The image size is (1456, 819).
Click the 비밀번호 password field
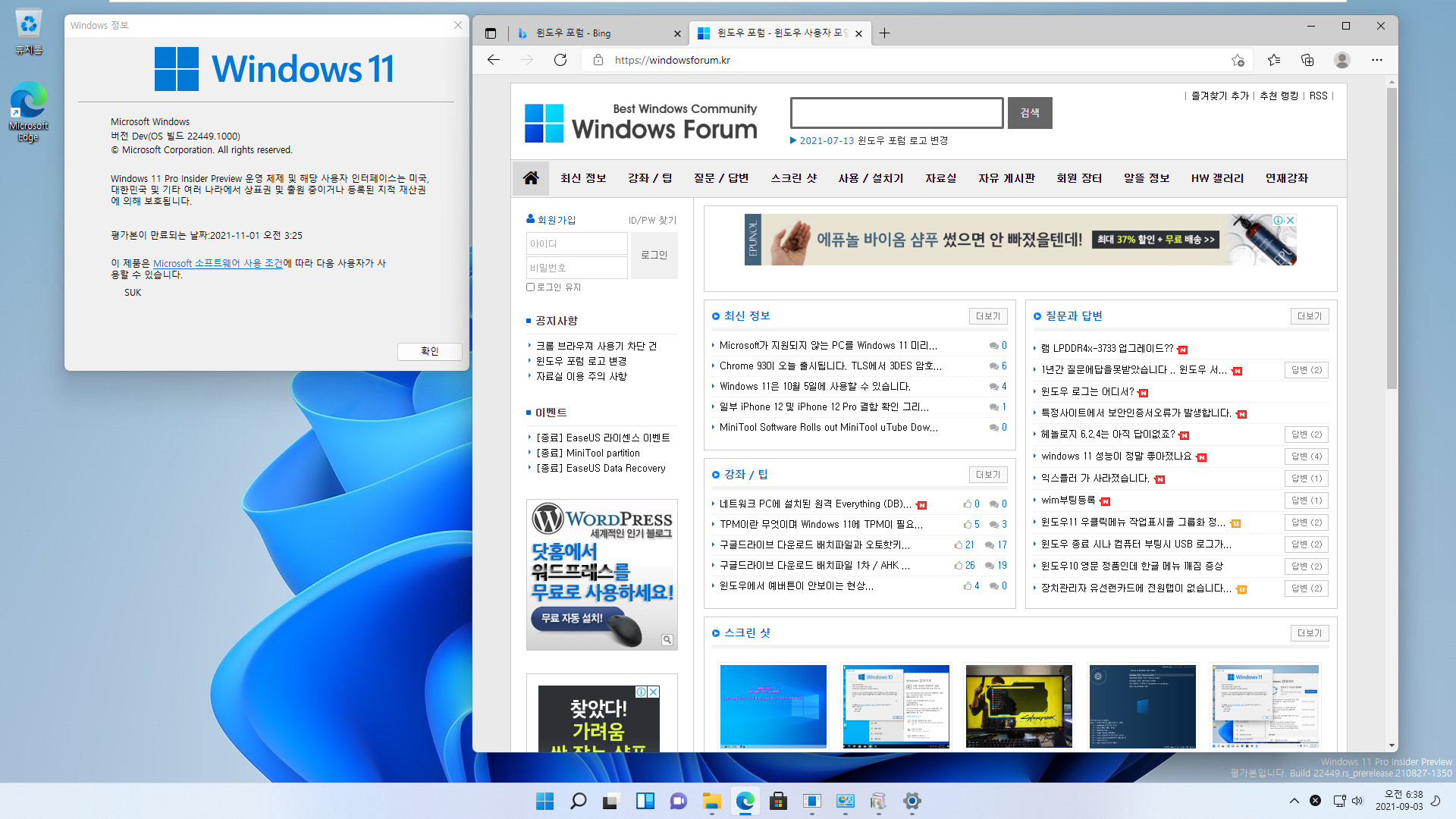[x=576, y=268]
